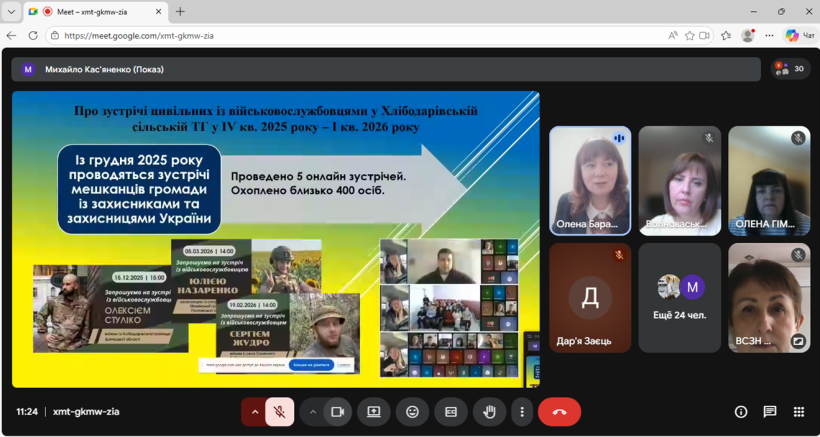Click muted mic icon on Волноваськ tile
The image size is (820, 437).
coord(709,138)
